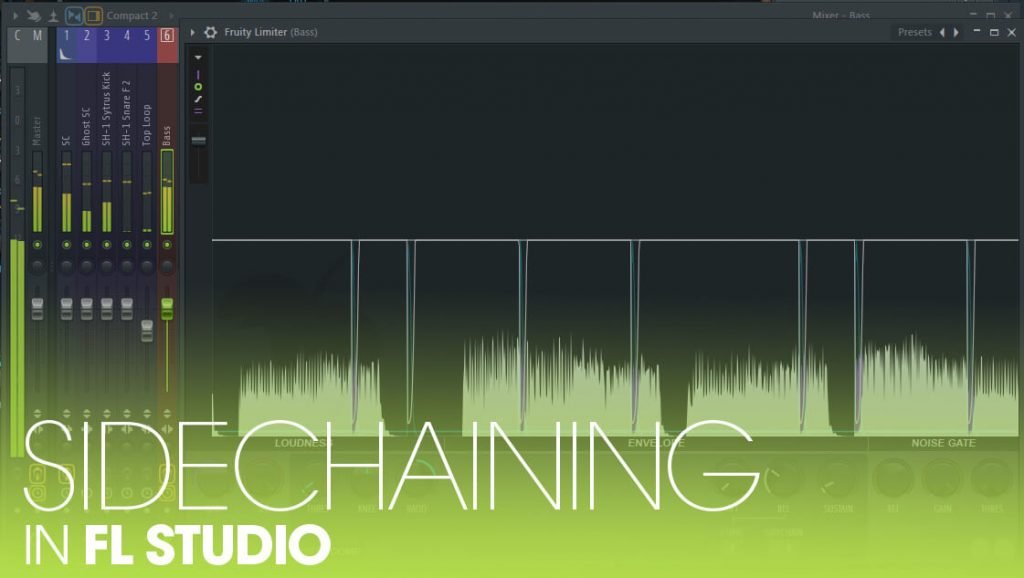The height and width of the screenshot is (578, 1024).
Task: Open the Fruity Limiter menu arrow beside the gear
Action: [193, 32]
